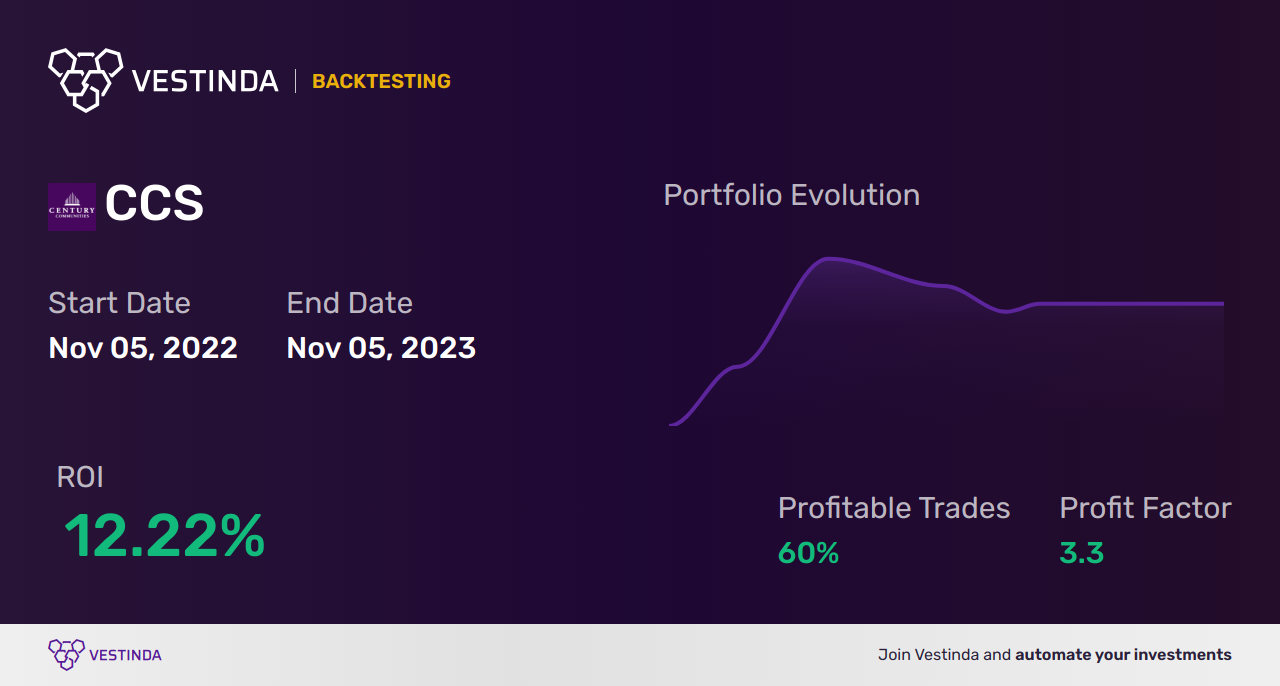The height and width of the screenshot is (686, 1280).
Task: Select the Profit Factor label
Action: [x=1145, y=508]
